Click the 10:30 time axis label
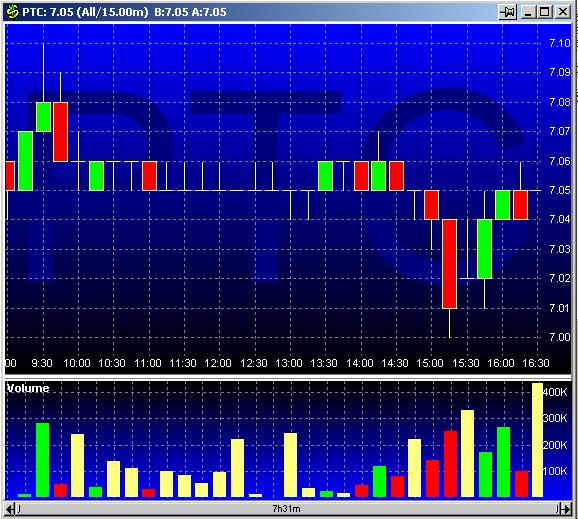Image resolution: width=578 pixels, height=519 pixels. click(112, 363)
